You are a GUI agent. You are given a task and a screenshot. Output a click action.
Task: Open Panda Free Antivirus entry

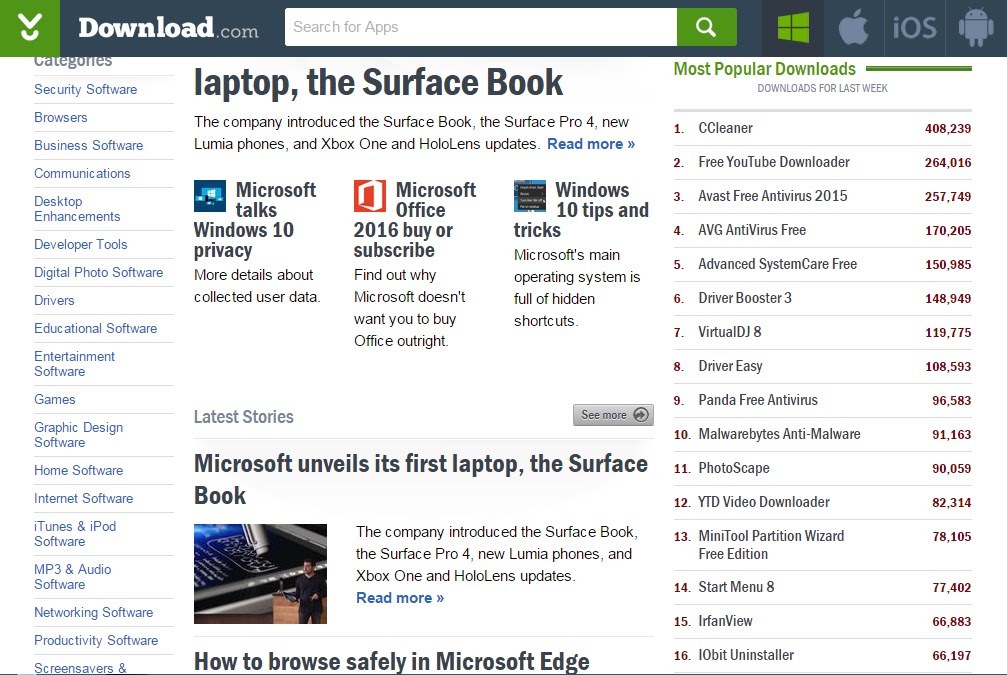coord(758,400)
